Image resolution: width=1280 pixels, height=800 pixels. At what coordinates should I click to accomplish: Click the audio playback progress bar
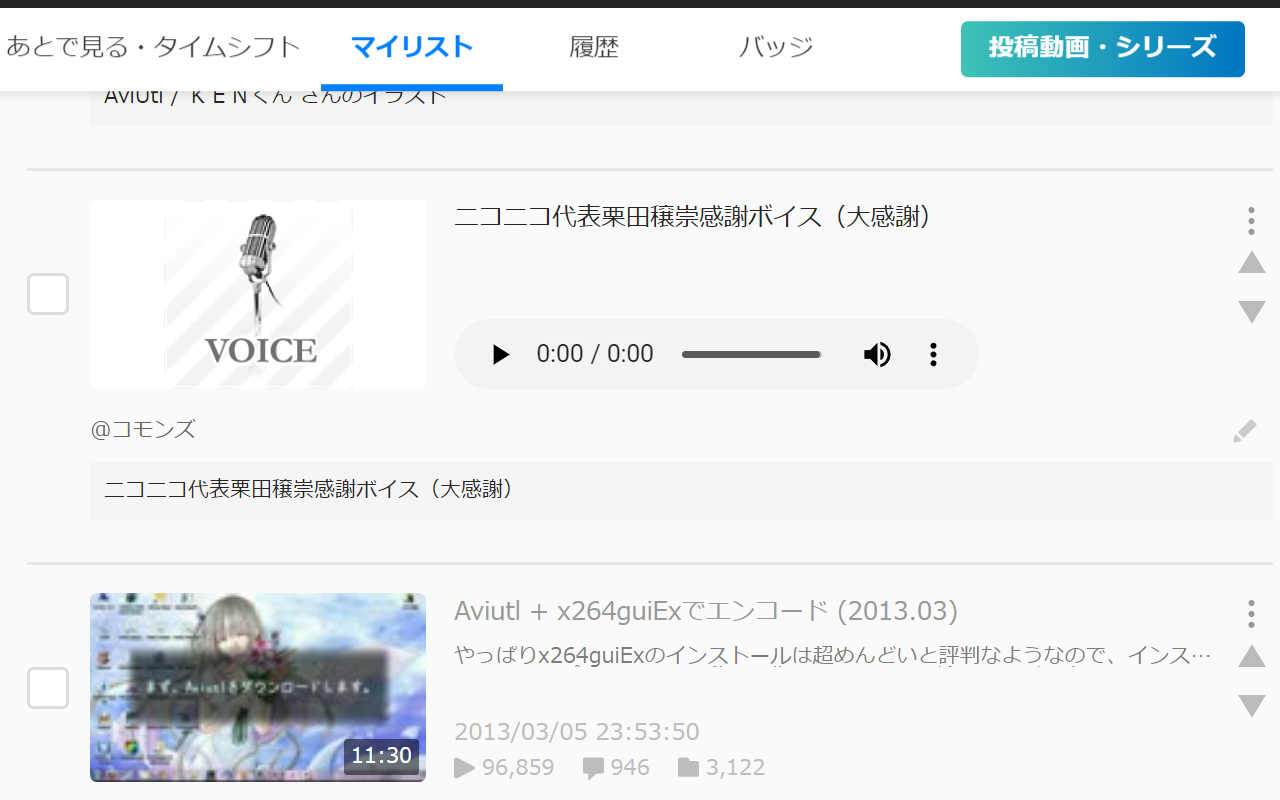[751, 354]
